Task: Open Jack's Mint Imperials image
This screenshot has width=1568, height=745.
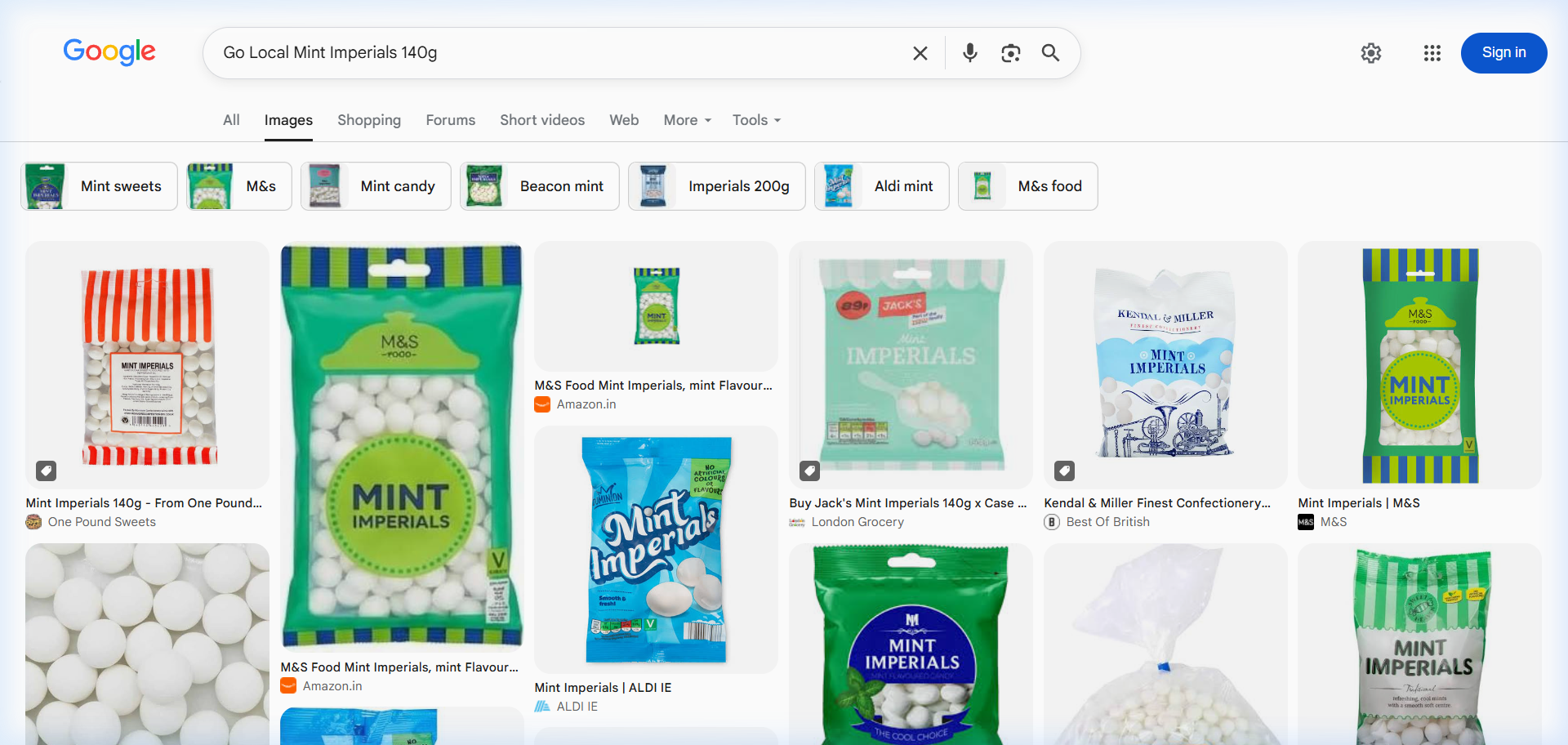Action: 911,365
